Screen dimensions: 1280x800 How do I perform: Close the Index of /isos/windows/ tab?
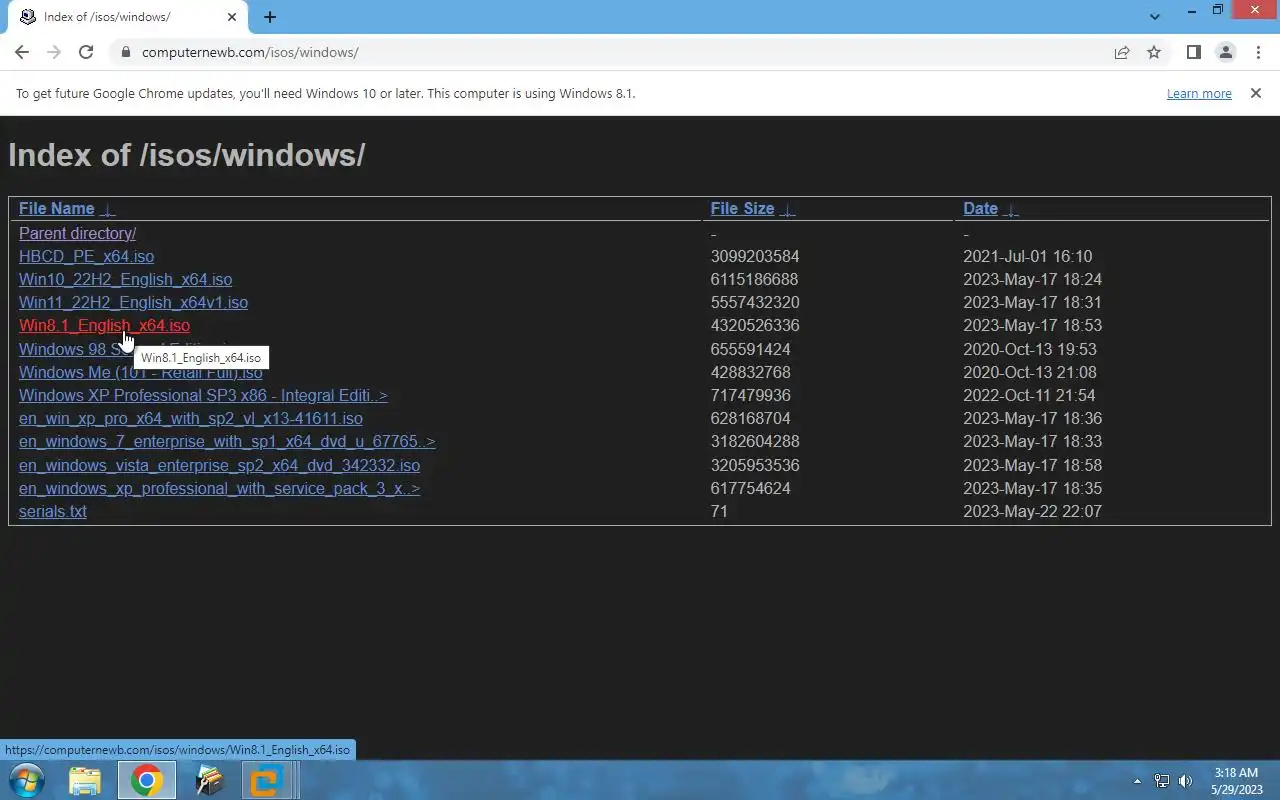coord(232,17)
